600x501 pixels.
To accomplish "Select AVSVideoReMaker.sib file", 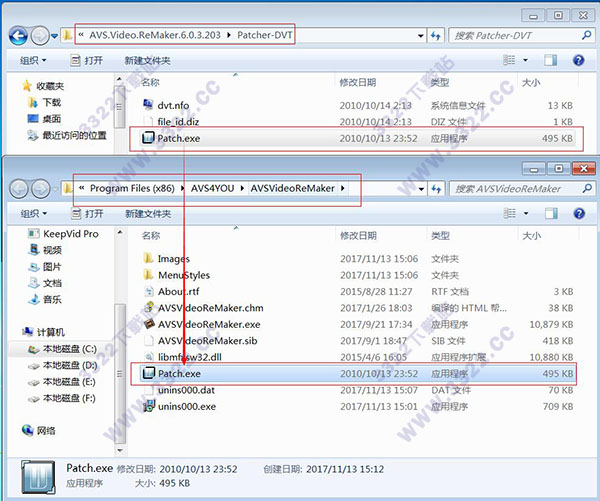I will pos(207,341).
